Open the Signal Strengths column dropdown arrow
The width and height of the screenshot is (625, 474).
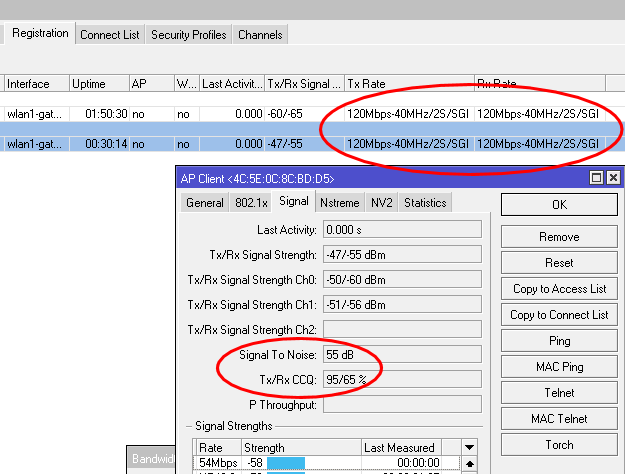tap(470, 447)
